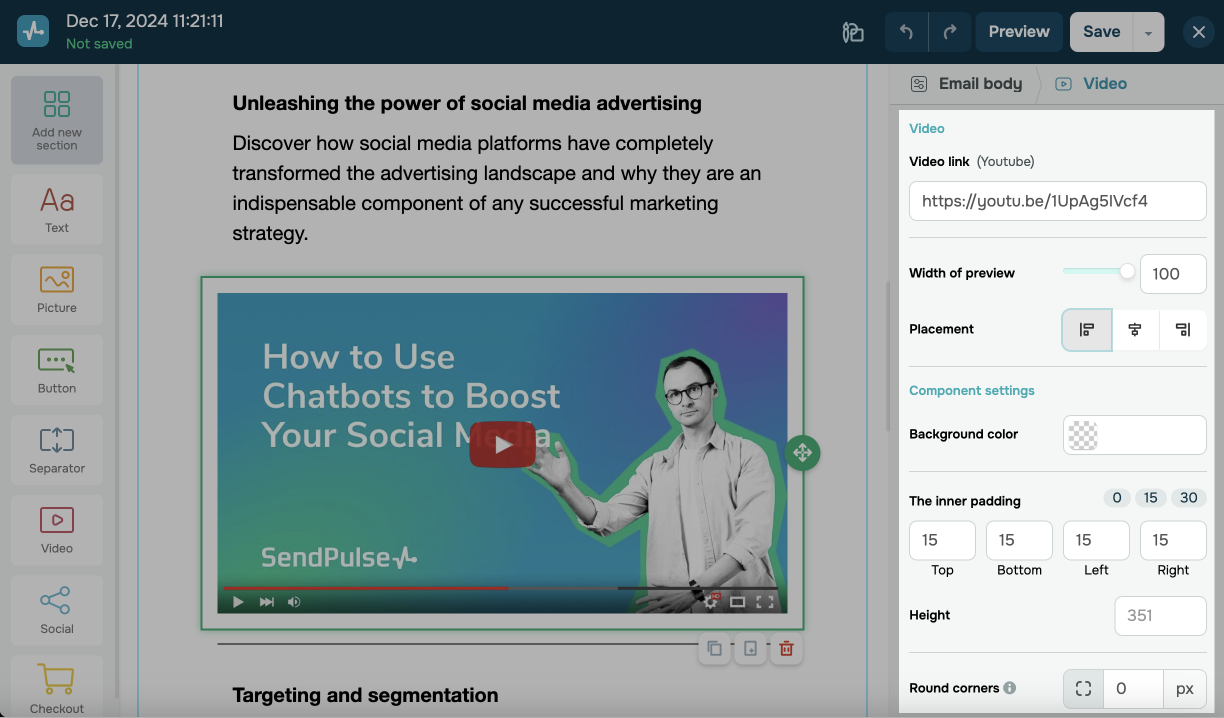Image resolution: width=1224 pixels, height=718 pixels.
Task: Toggle the round corners individual mode button
Action: [x=1083, y=689]
